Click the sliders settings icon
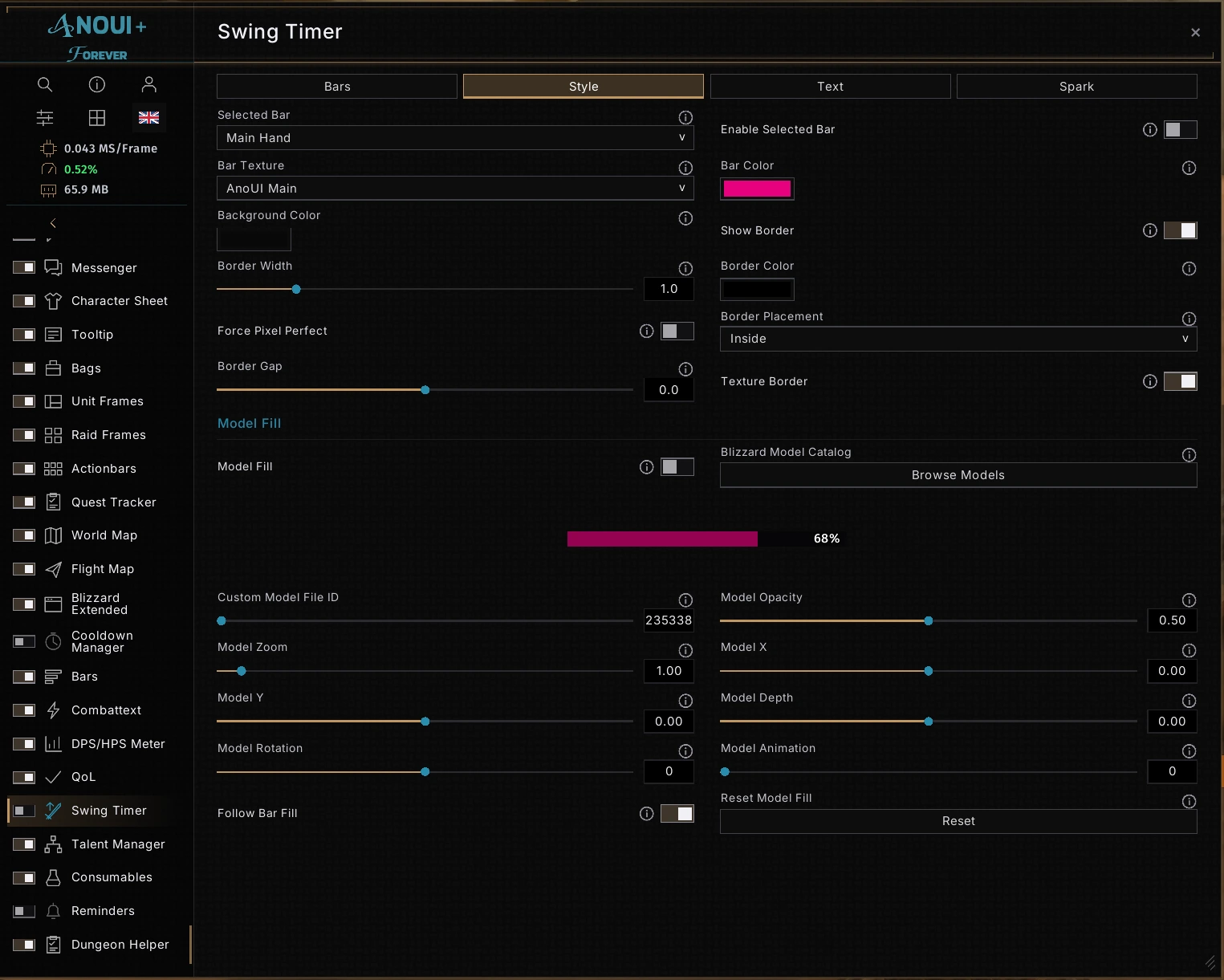Screen dimensions: 1224x980 click(x=45, y=118)
